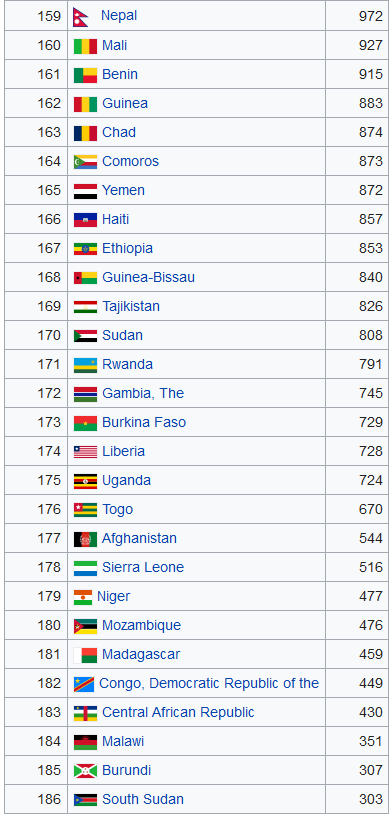
Task: Open Congo, Democratic Republic of the link
Action: (209, 683)
